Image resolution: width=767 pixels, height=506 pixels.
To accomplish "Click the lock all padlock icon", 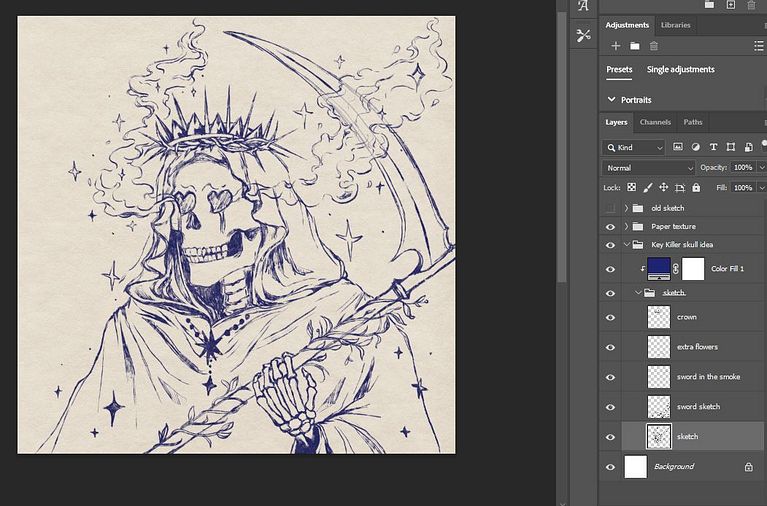I will point(695,188).
